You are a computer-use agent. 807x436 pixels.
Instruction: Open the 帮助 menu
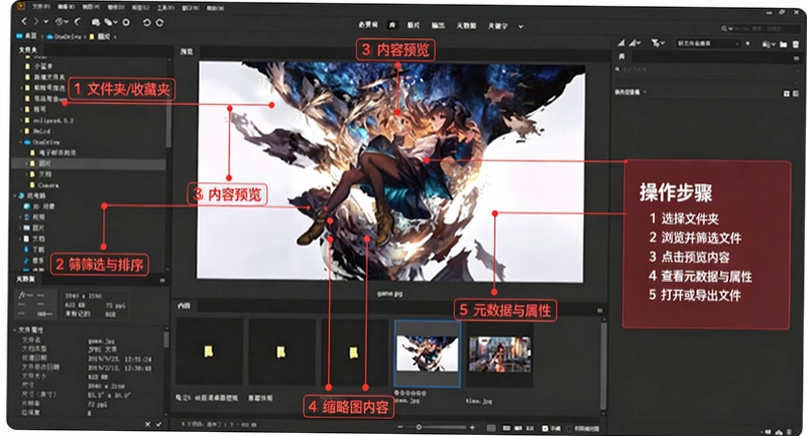(215, 8)
